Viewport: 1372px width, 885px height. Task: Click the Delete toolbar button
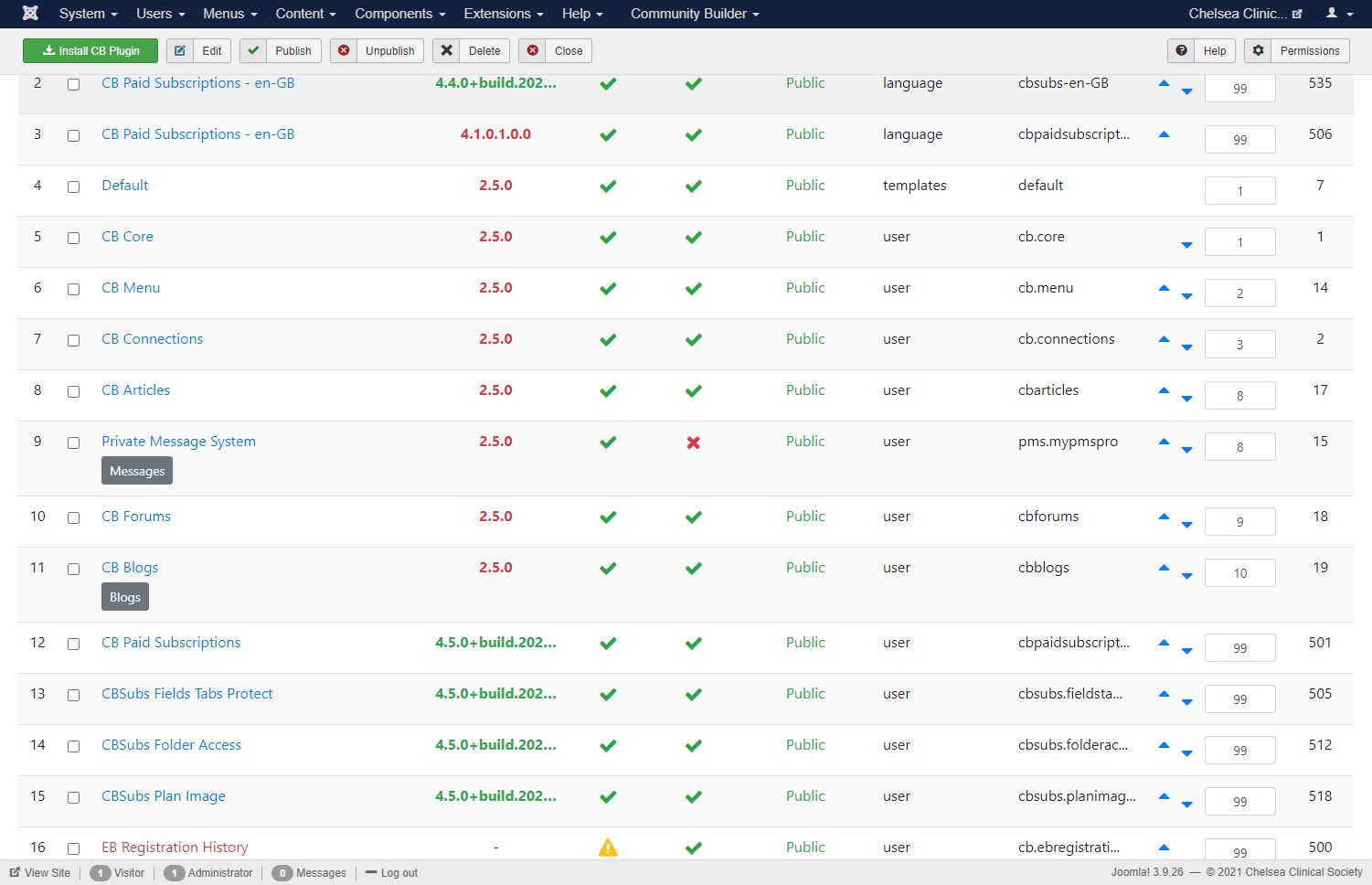pos(472,51)
